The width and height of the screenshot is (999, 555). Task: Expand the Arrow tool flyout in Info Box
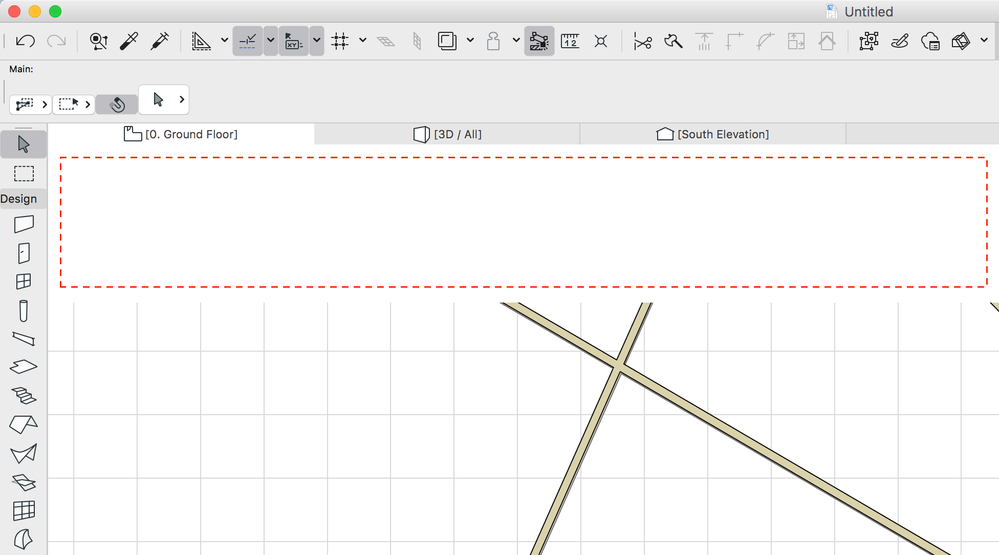182,99
